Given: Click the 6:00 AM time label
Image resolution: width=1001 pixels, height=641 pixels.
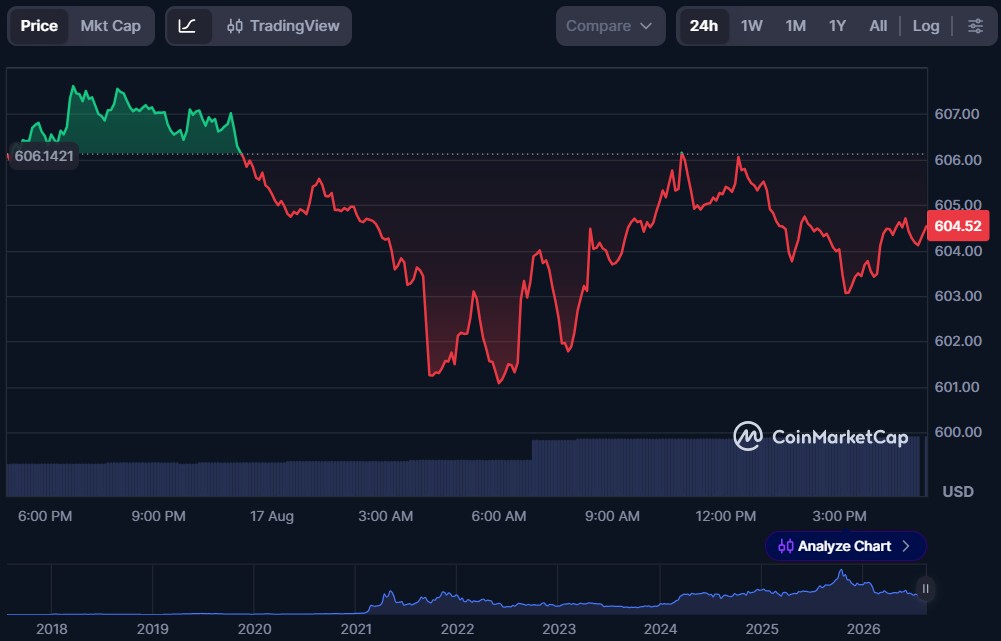Looking at the screenshot, I should [499, 516].
